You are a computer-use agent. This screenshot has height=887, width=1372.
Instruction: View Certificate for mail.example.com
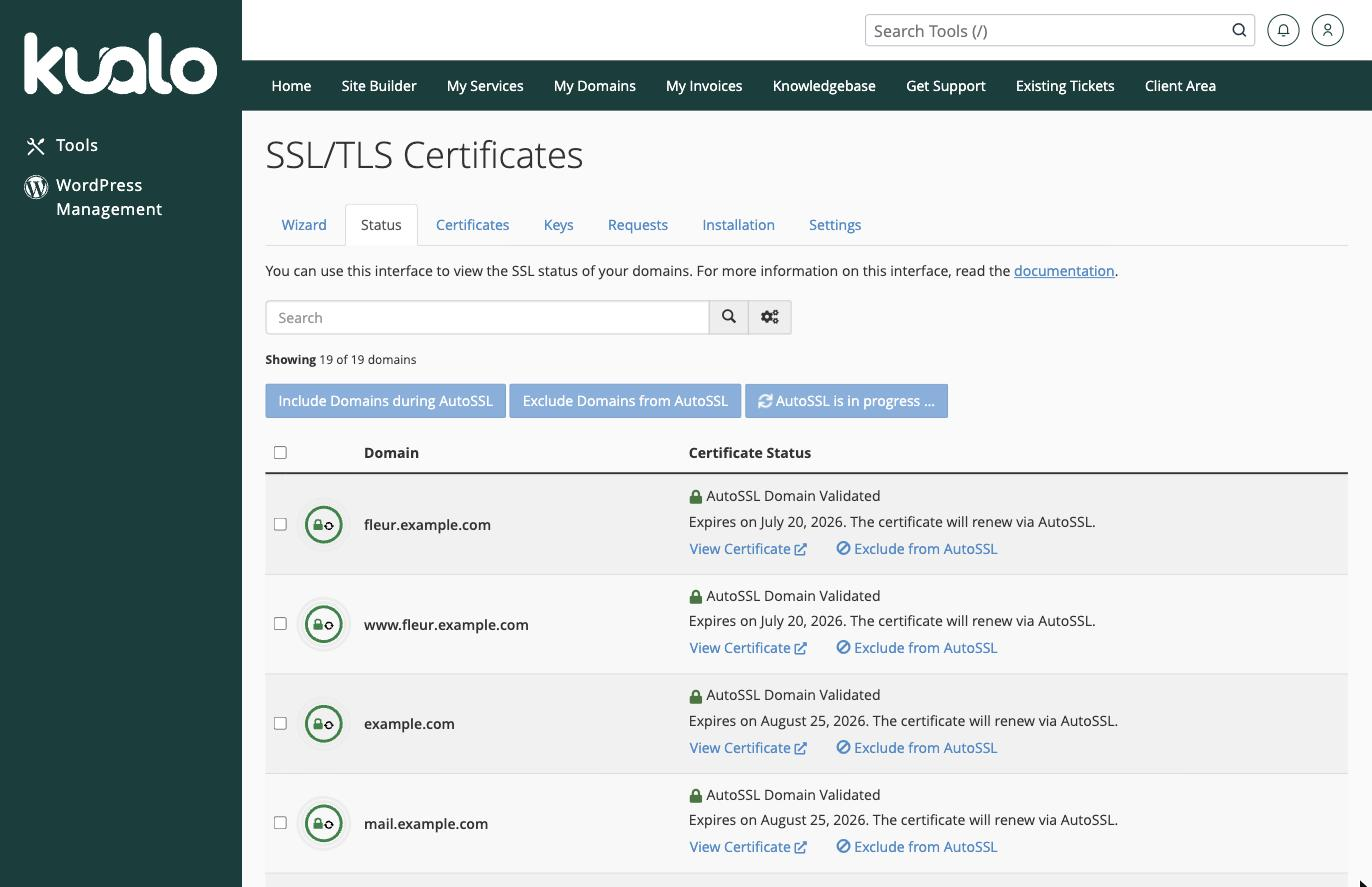pyautogui.click(x=748, y=847)
